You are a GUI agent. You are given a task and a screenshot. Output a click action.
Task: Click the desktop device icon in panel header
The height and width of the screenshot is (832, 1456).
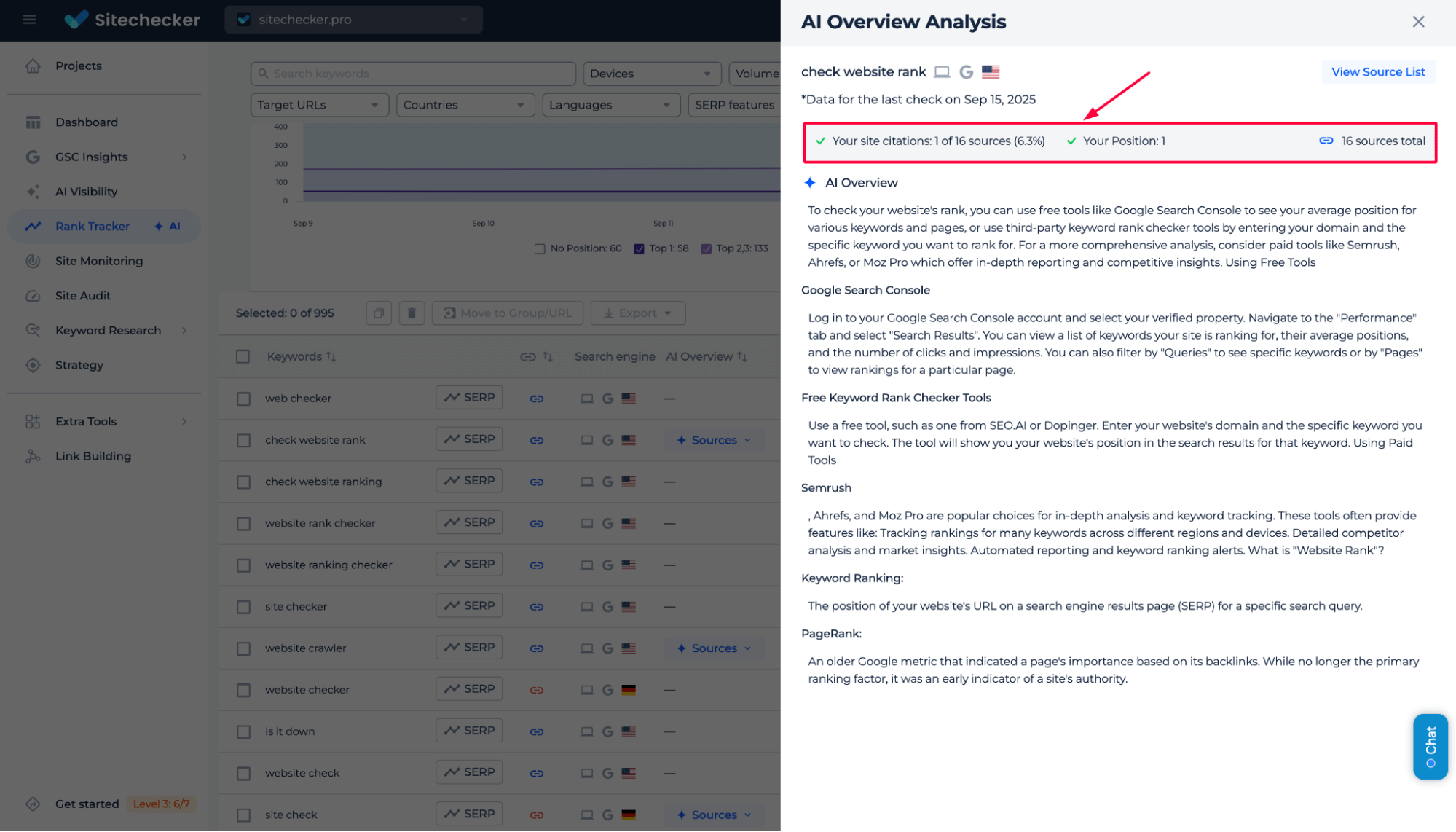coord(942,71)
